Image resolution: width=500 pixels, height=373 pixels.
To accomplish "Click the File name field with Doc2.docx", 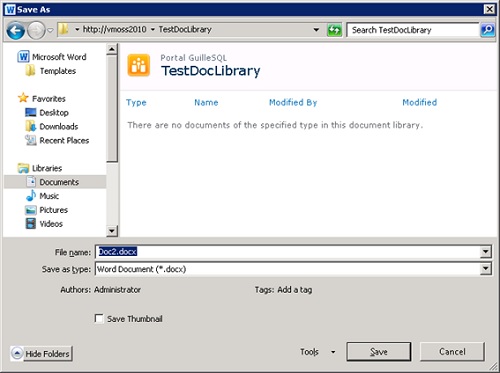I will [288, 252].
